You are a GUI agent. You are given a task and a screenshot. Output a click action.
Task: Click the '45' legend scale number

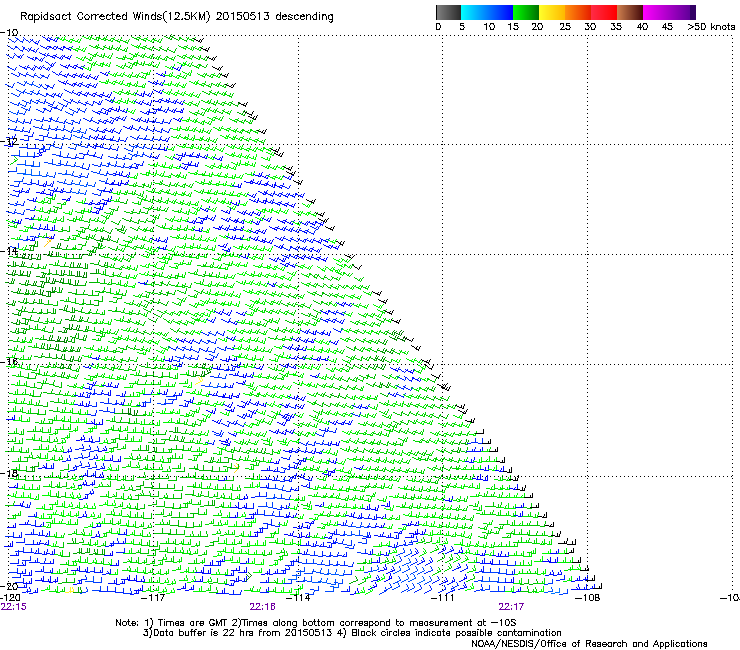click(667, 27)
